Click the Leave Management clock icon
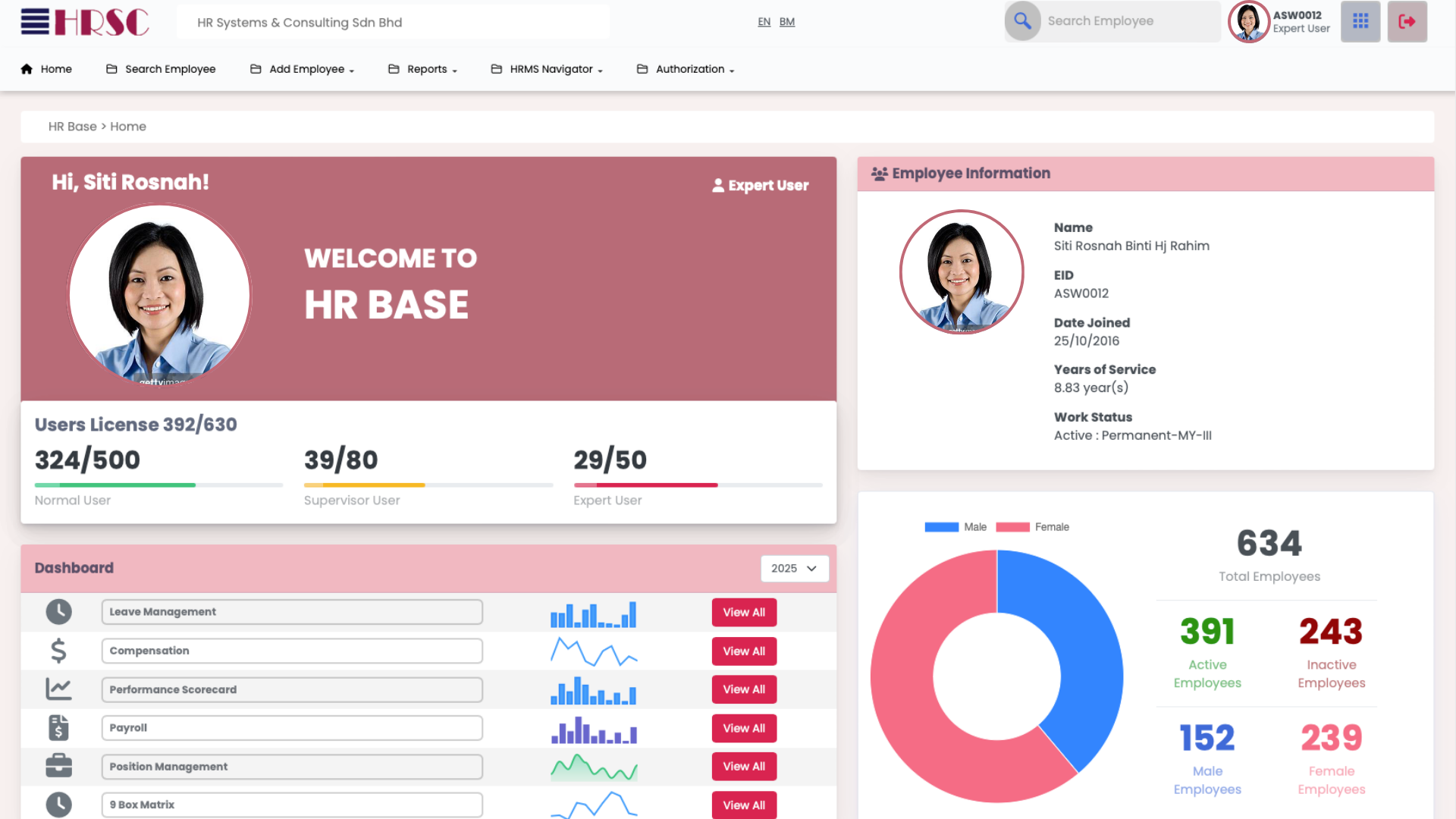This screenshot has width=1456, height=819. (x=58, y=612)
